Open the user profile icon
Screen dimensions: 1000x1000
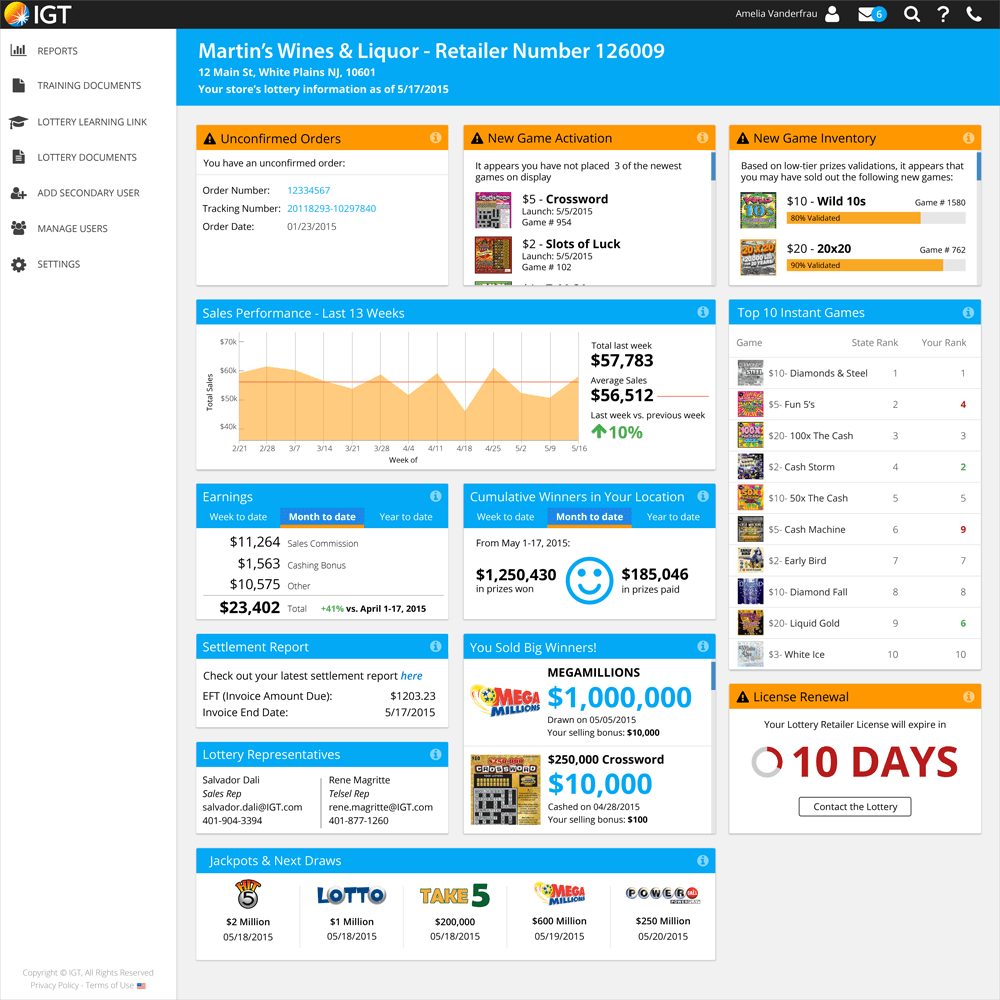[832, 14]
